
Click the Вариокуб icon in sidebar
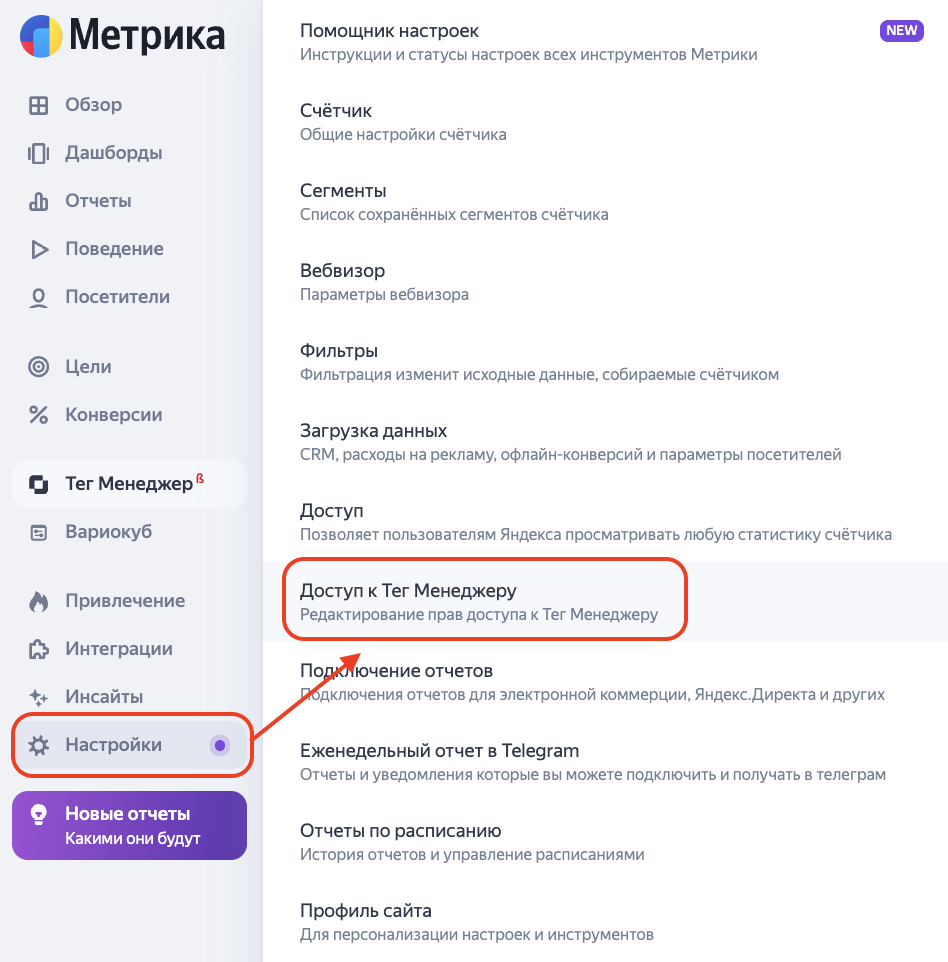pos(38,533)
